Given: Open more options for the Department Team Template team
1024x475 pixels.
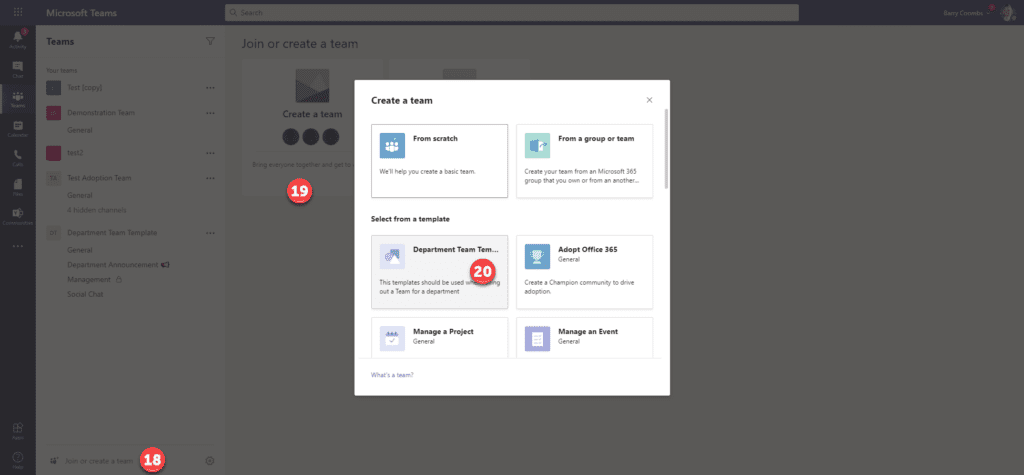Looking at the screenshot, I should coord(210,233).
